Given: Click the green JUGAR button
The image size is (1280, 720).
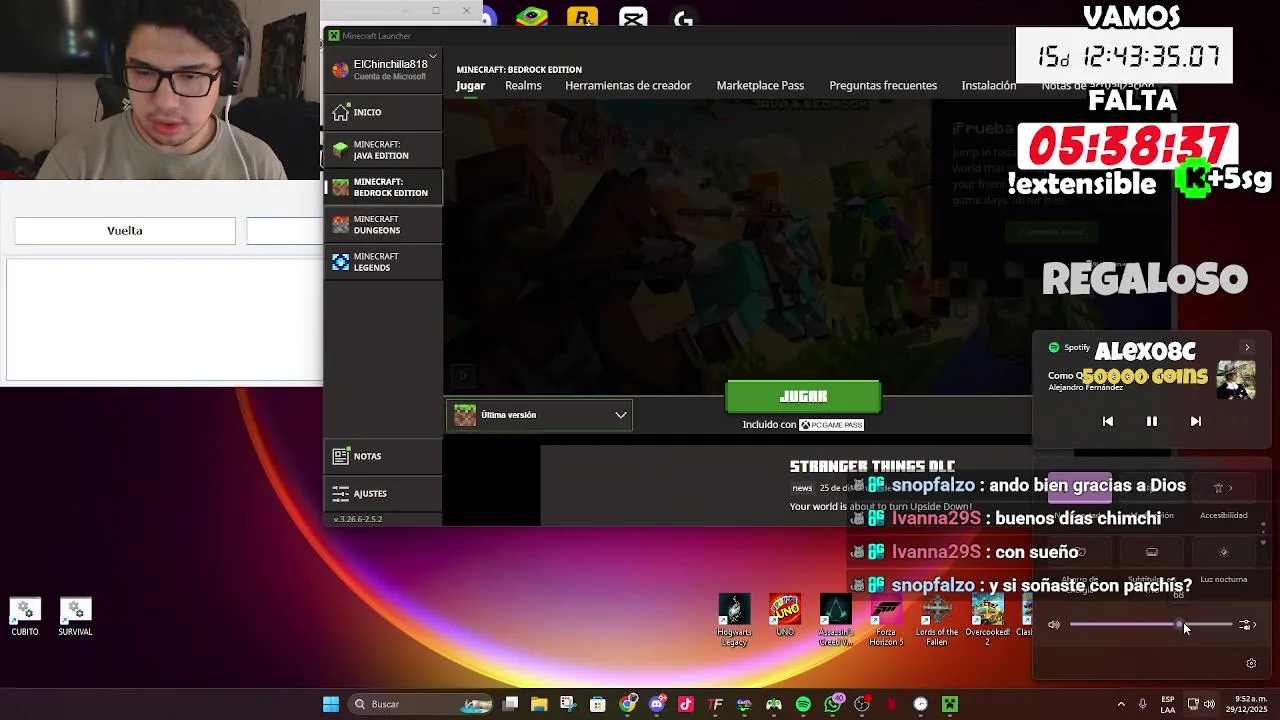Looking at the screenshot, I should pyautogui.click(x=803, y=397).
